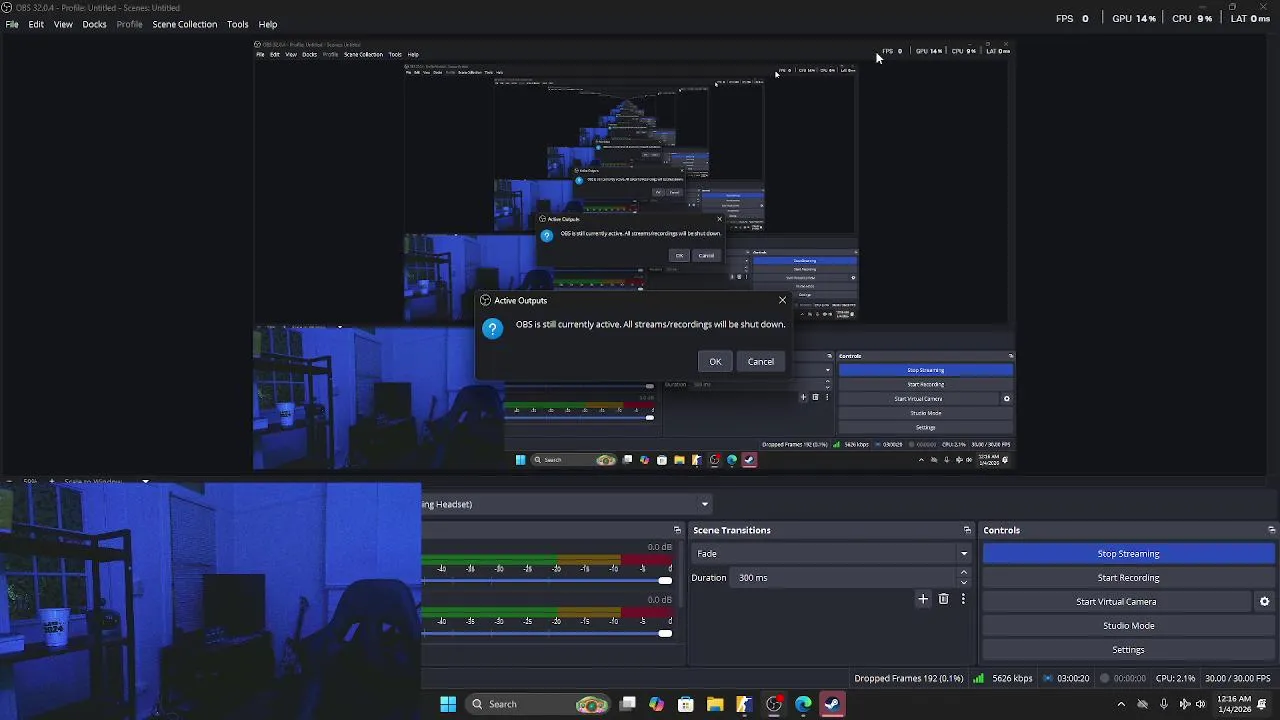This screenshot has width=1280, height=720.
Task: Open Task View from the taskbar
Action: point(628,704)
